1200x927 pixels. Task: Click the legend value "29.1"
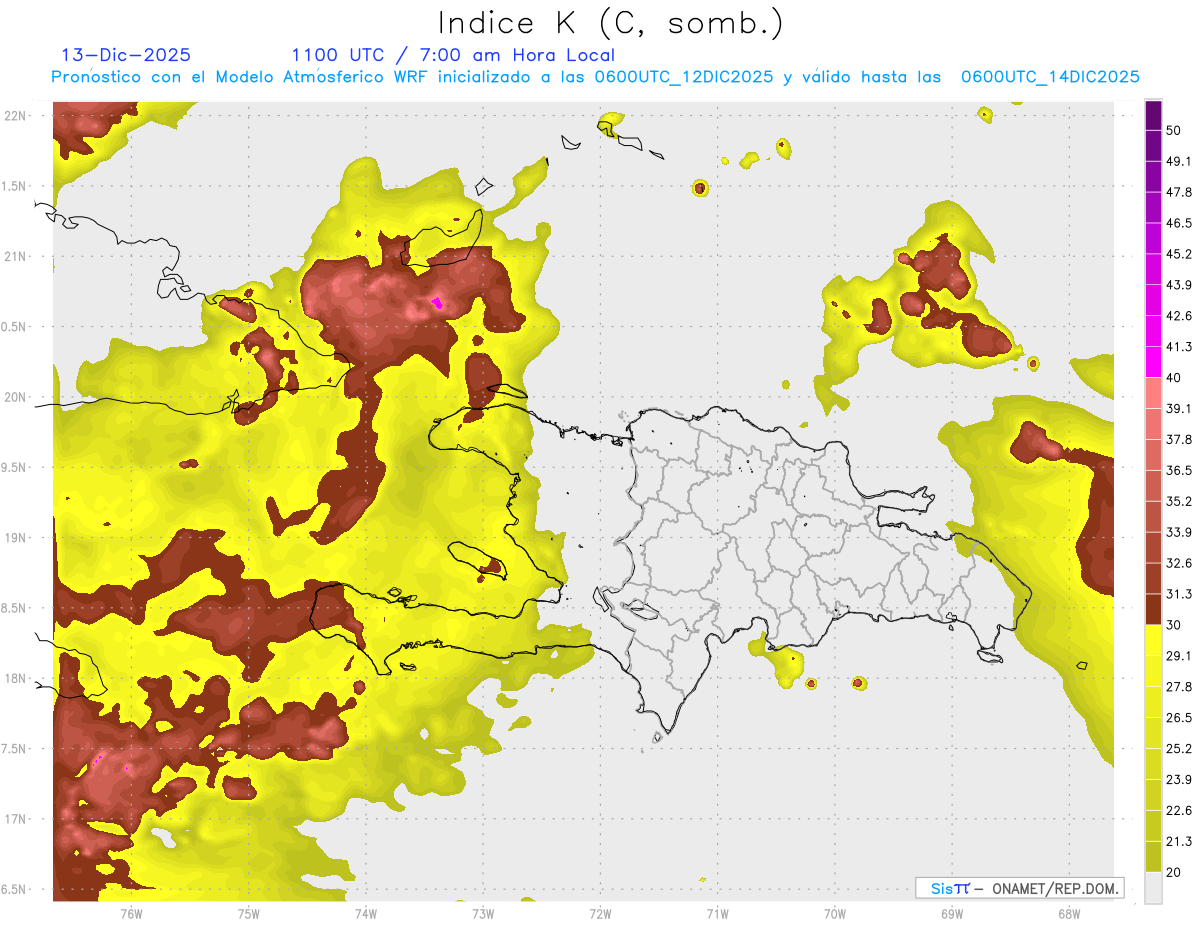1180,656
